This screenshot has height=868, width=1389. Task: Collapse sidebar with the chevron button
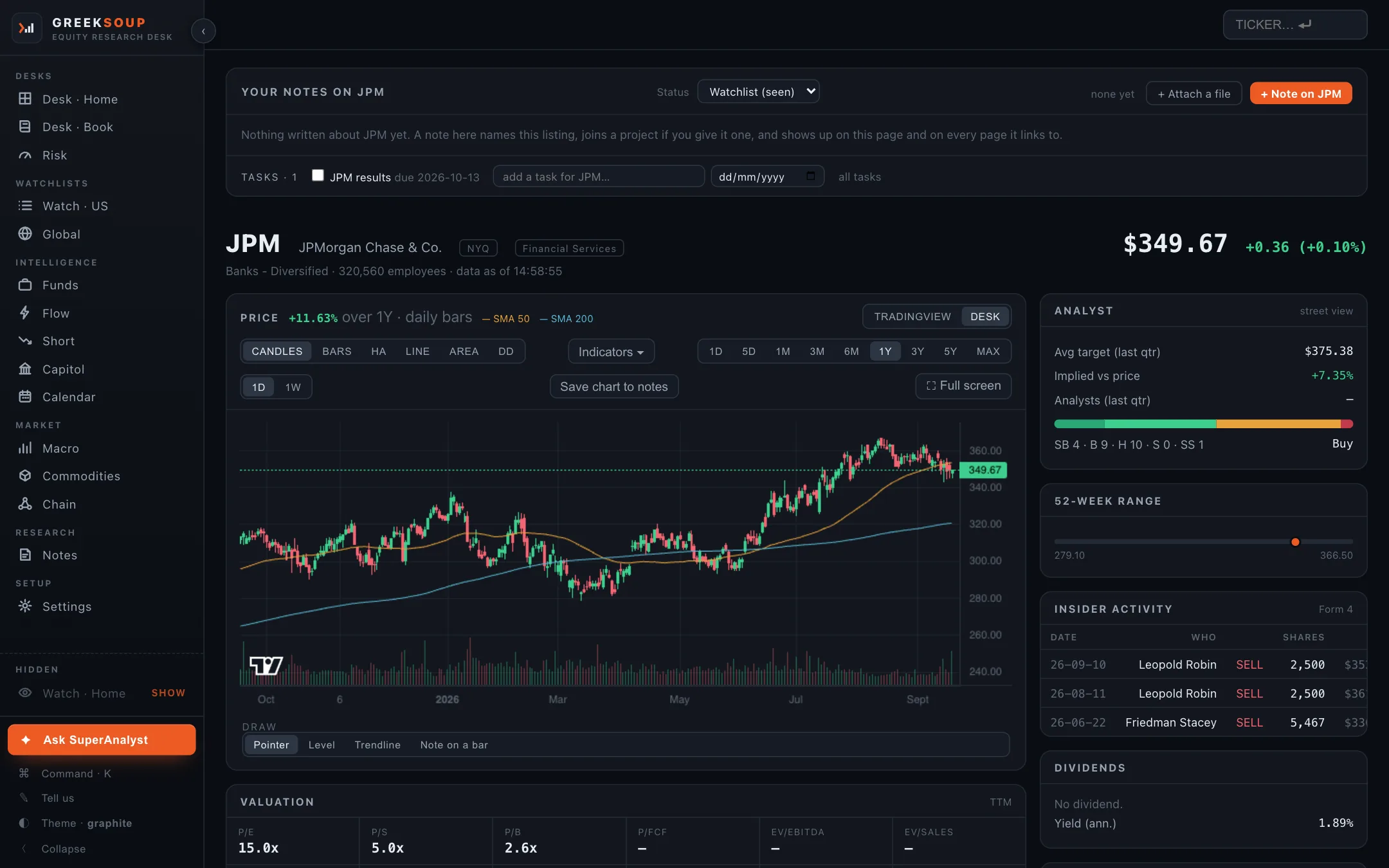coord(203,31)
